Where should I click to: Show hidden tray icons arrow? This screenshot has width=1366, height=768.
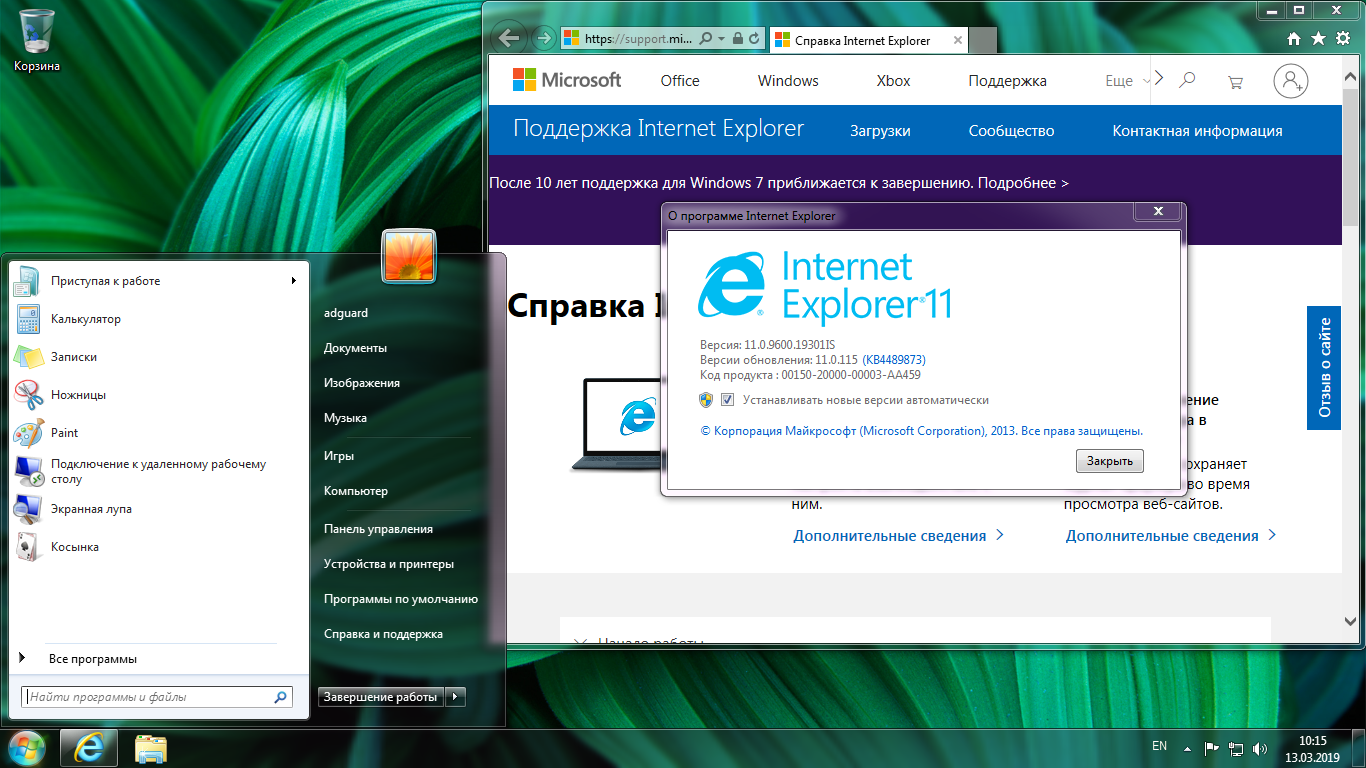(x=1187, y=748)
